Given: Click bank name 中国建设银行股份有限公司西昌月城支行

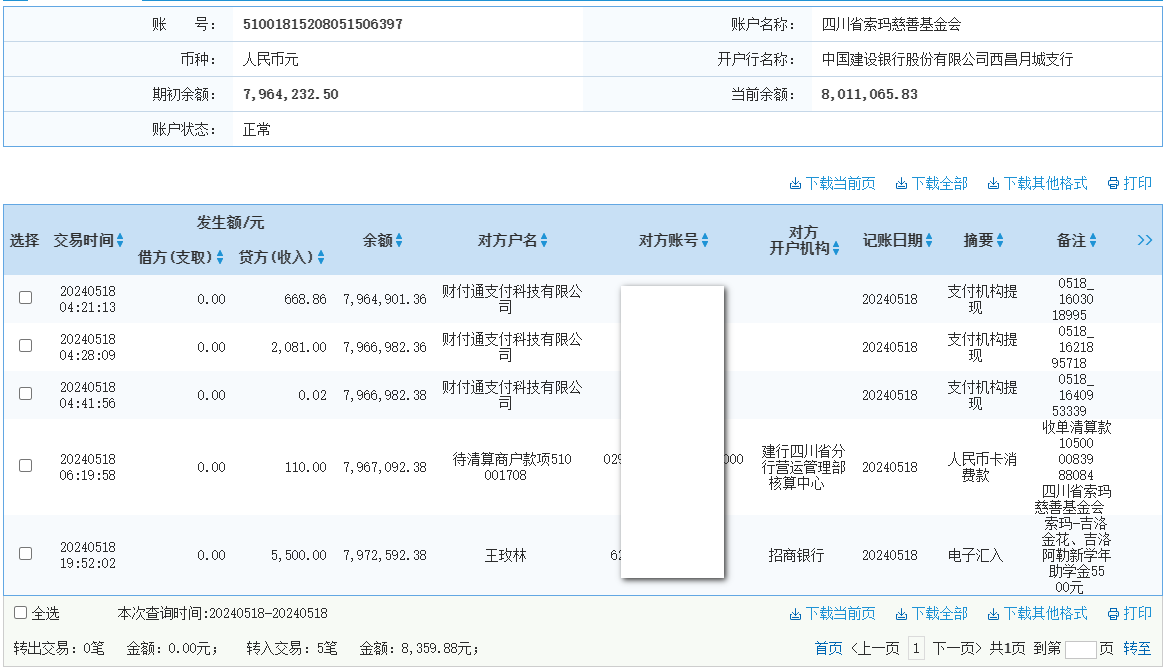Looking at the screenshot, I should point(947,59).
